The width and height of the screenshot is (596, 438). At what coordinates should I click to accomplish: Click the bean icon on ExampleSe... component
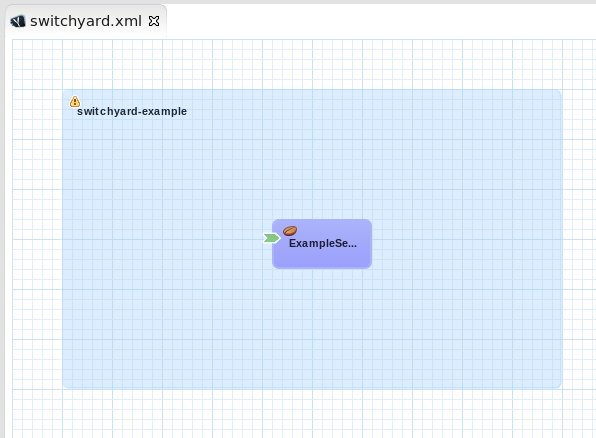pyautogui.click(x=290, y=231)
